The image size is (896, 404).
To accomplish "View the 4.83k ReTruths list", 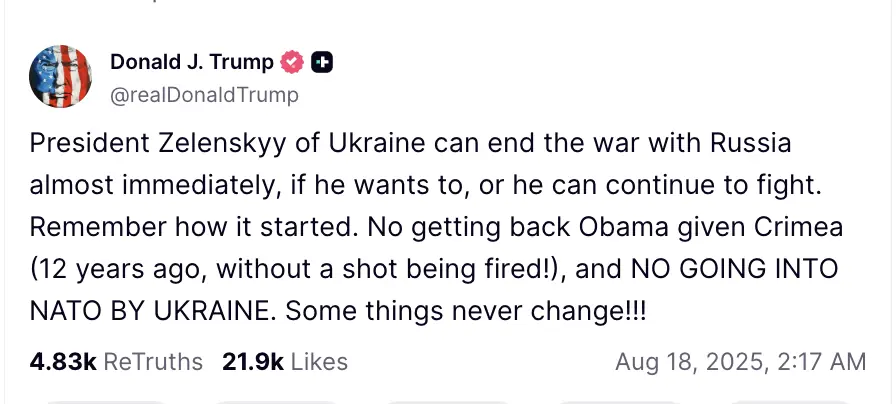I will tap(116, 361).
